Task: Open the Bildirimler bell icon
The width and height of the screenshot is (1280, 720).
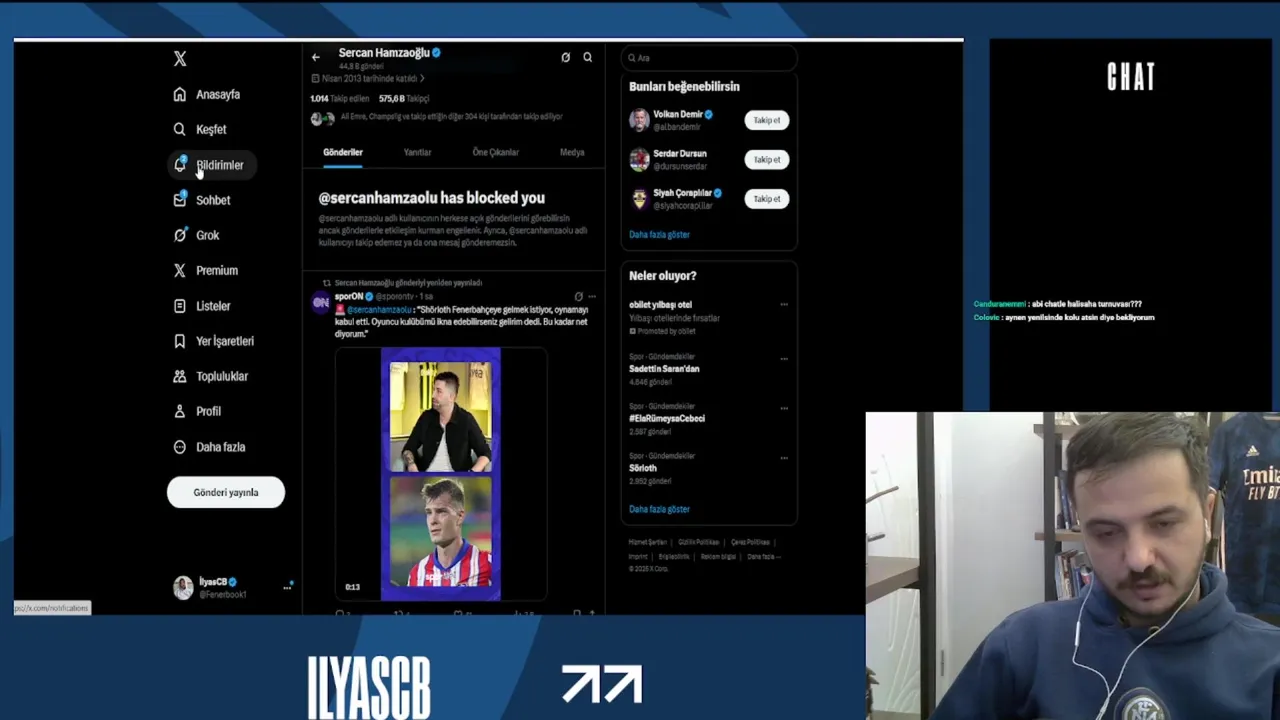Action: point(180,165)
